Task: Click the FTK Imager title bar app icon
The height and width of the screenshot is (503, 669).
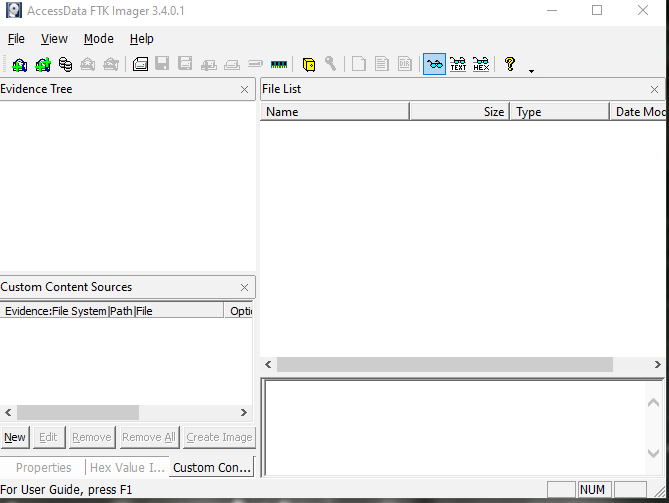Action: [14, 10]
